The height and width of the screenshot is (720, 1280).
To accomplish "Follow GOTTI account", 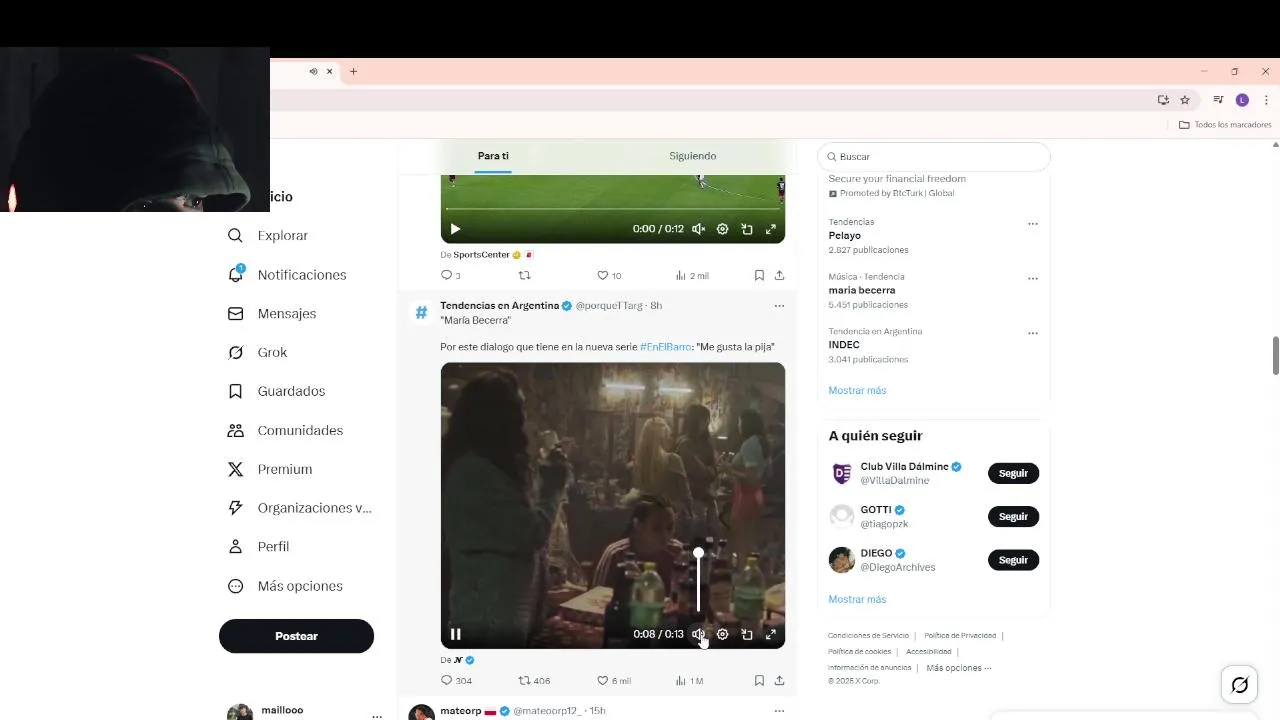I will [1013, 516].
